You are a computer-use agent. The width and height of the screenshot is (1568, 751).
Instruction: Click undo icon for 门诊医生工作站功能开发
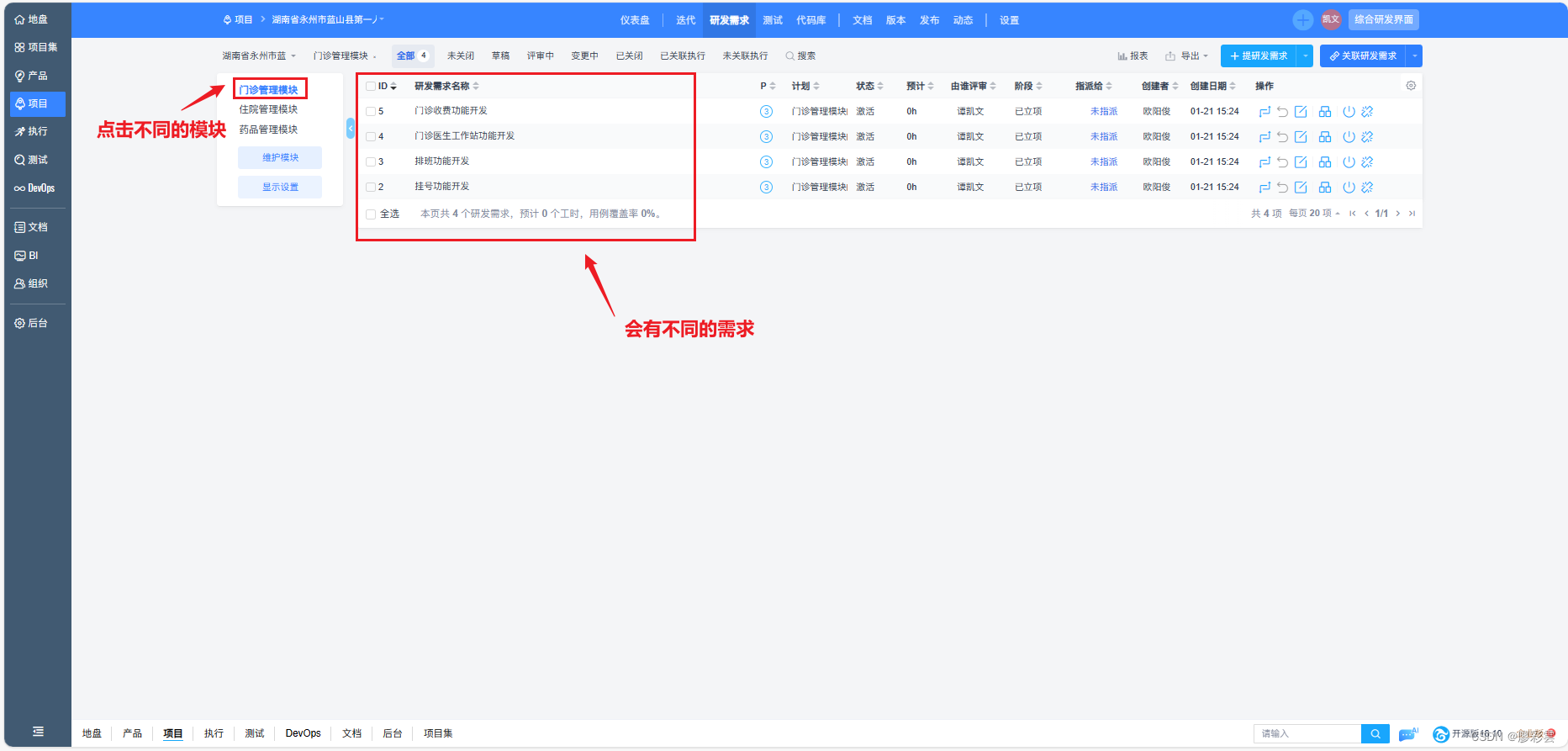[1282, 136]
